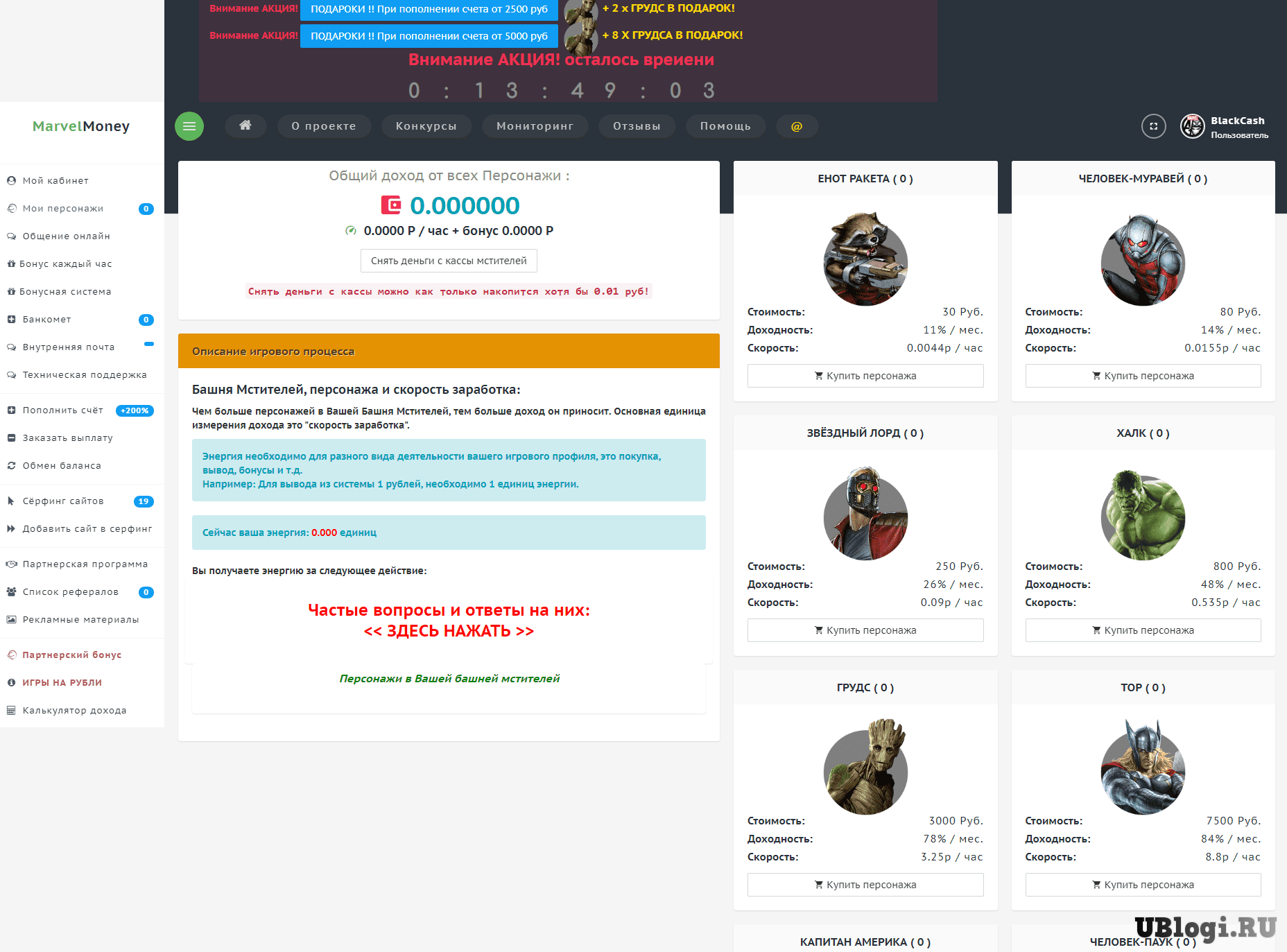Buy the Енот Ракета character
Viewport: 1287px width, 952px height.
[865, 376]
